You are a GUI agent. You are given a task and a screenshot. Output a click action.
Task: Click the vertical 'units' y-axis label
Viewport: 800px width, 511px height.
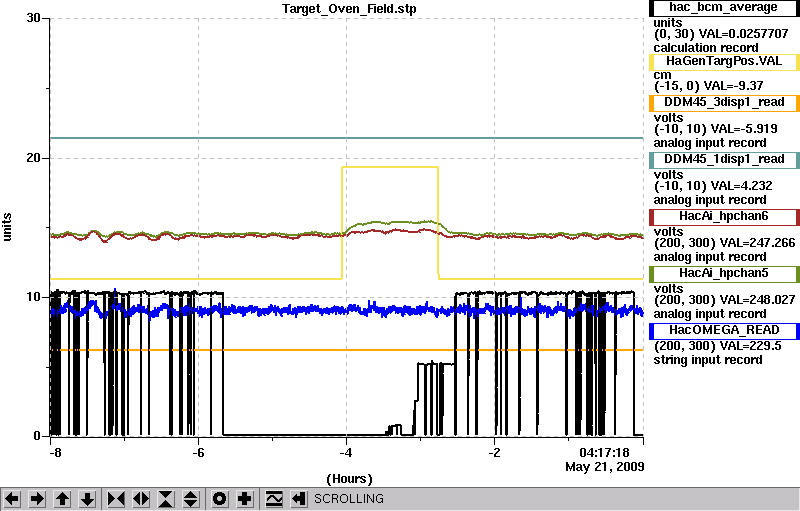tap(7, 227)
